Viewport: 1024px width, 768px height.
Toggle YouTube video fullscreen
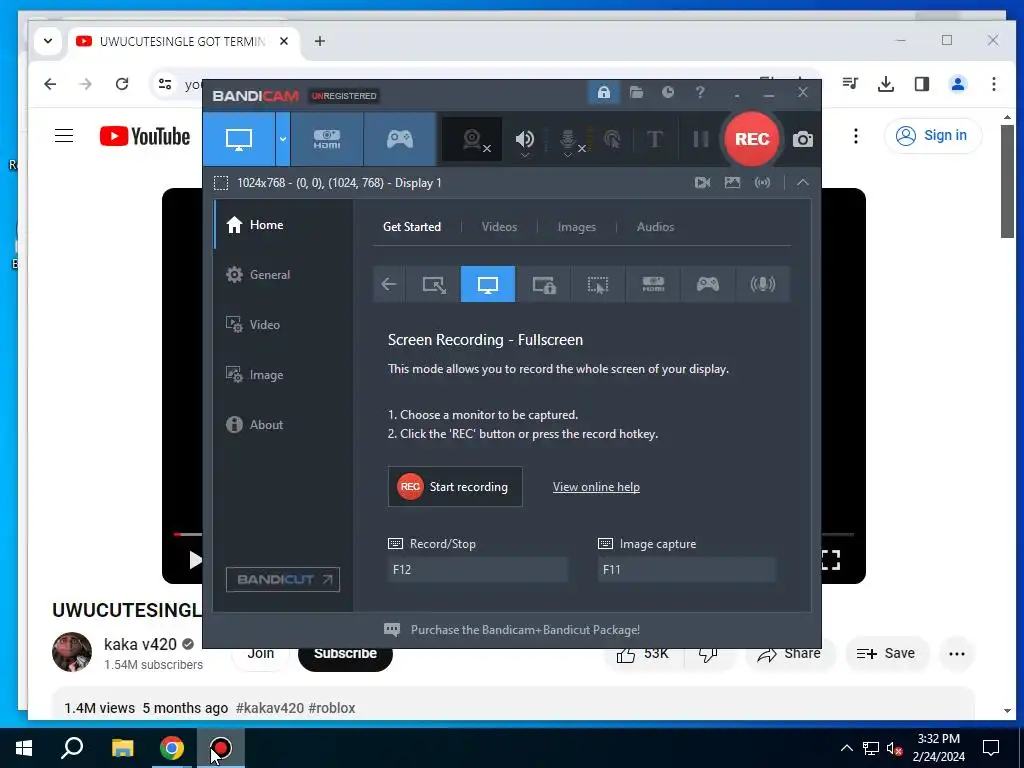830,560
